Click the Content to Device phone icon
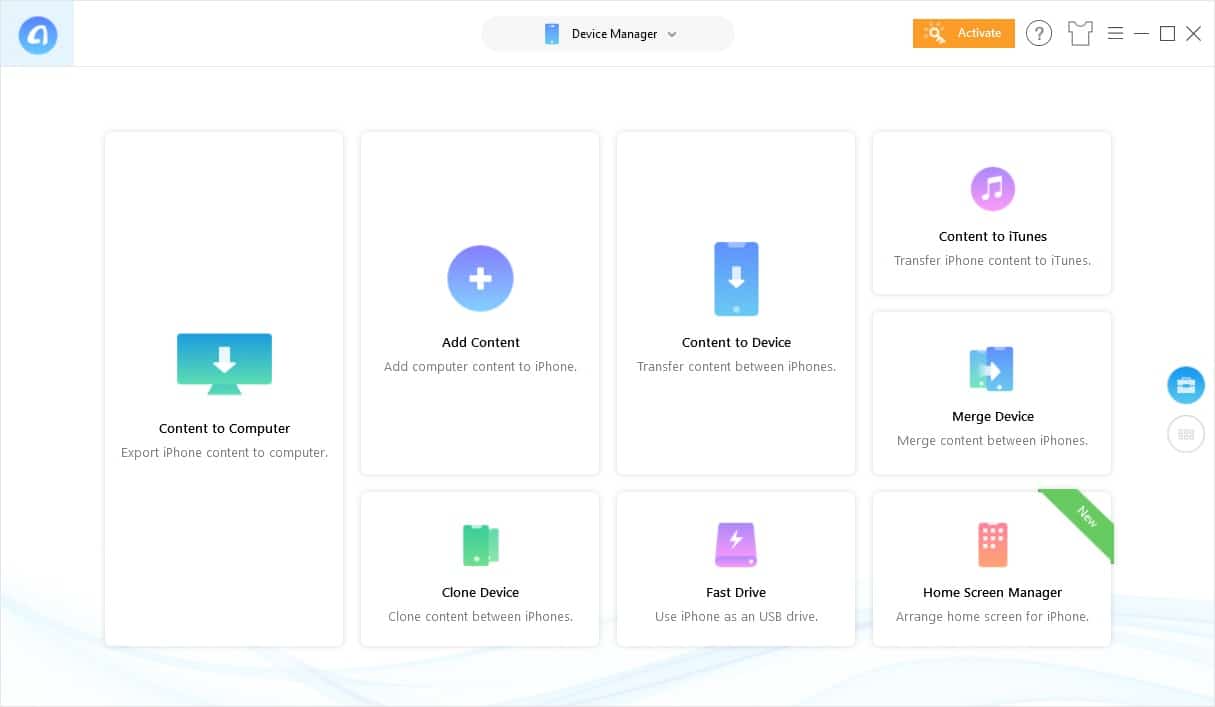Viewport: 1215px width, 707px height. coord(736,278)
